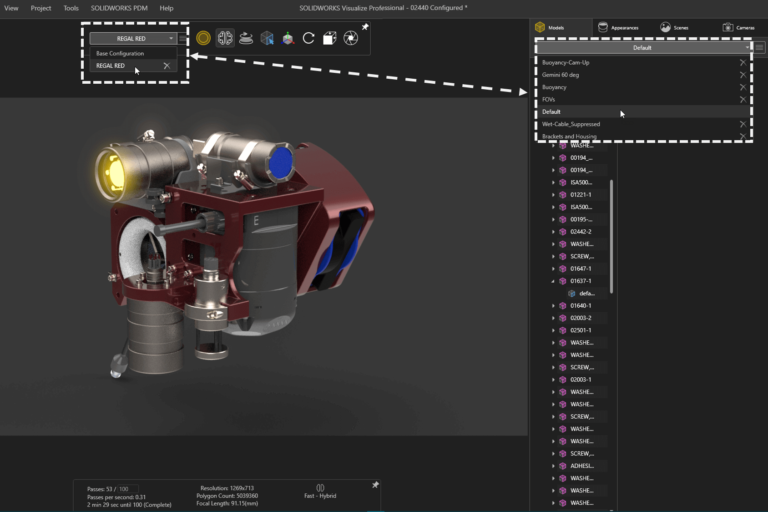This screenshot has width=768, height=512.
Task: Expand the 02442-2 tree node
Action: [553, 232]
